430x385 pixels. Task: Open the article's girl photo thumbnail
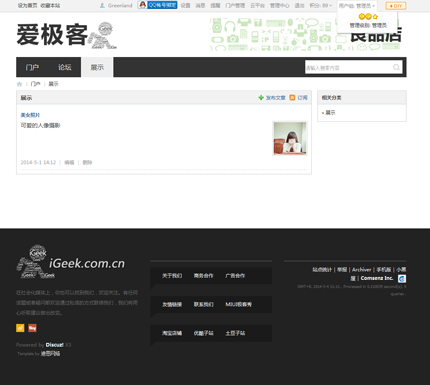tap(290, 138)
